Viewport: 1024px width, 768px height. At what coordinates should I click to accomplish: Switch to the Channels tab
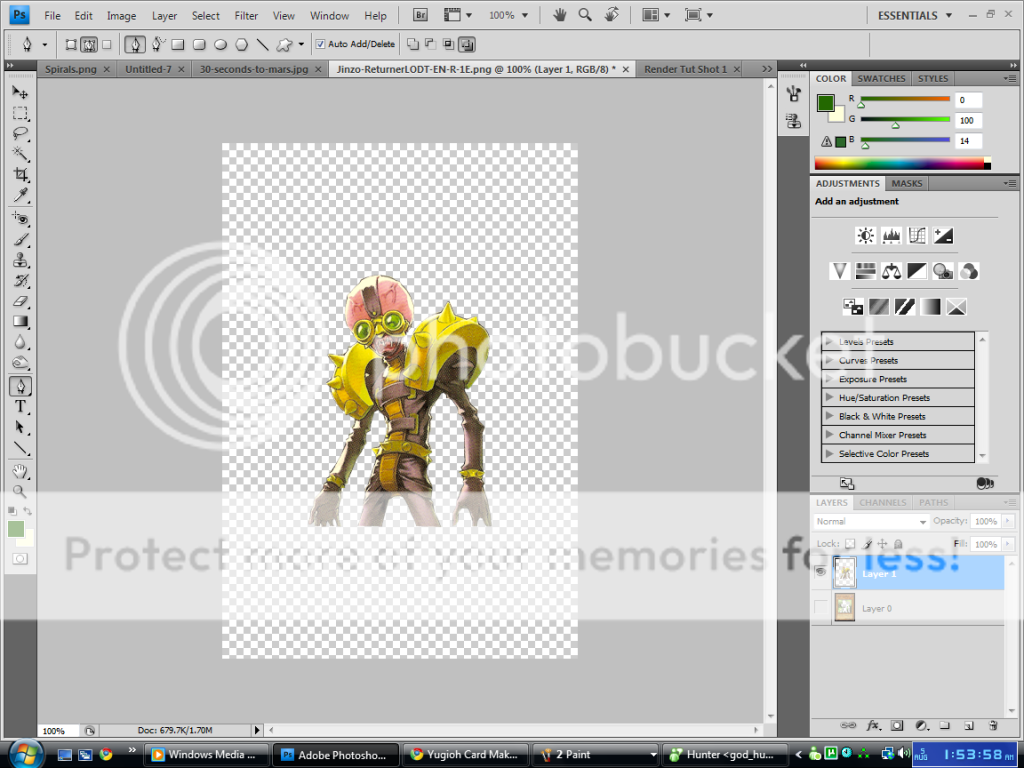[x=882, y=502]
